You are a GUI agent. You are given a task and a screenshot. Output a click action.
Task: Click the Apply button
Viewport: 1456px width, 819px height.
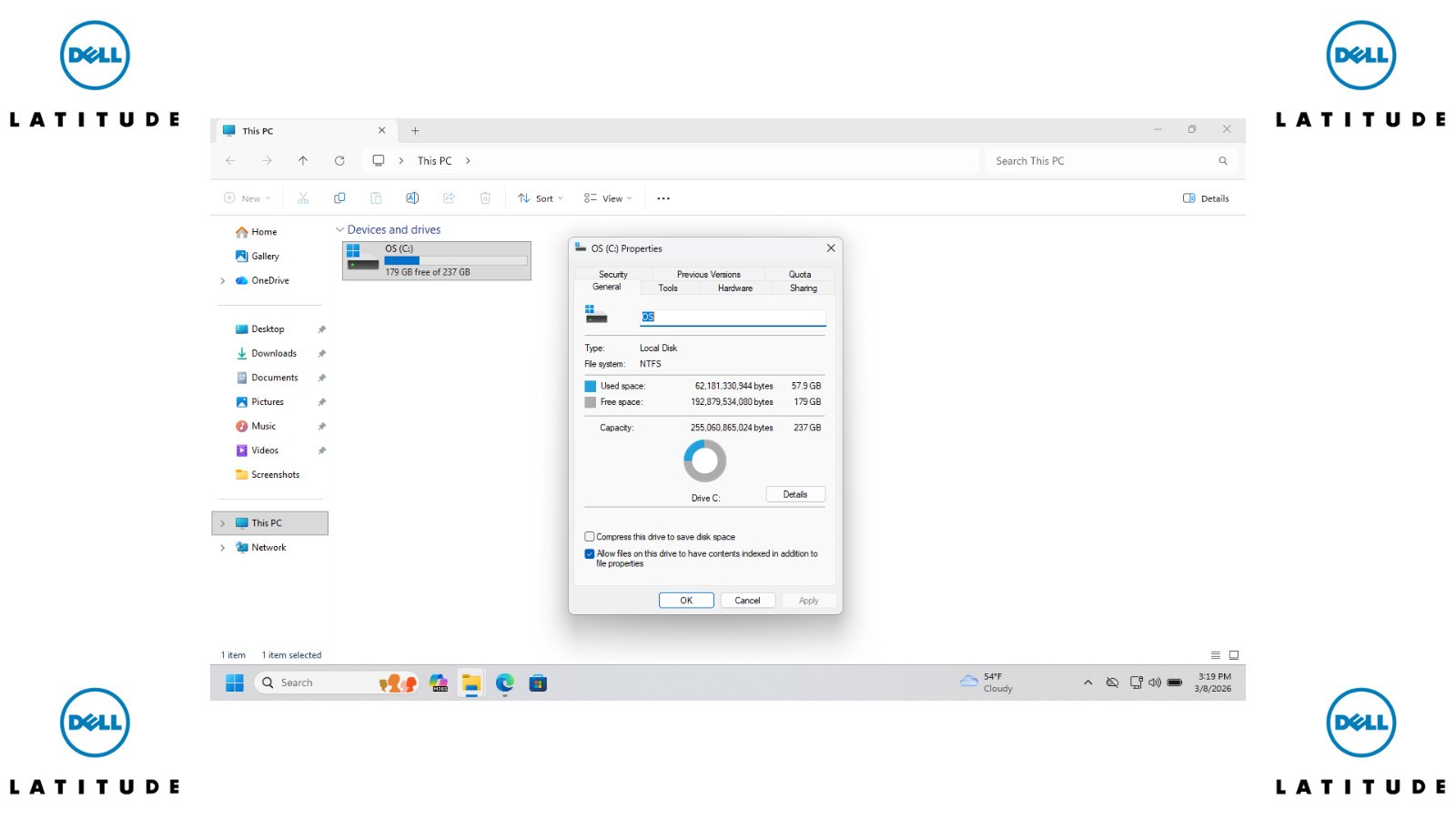(809, 601)
